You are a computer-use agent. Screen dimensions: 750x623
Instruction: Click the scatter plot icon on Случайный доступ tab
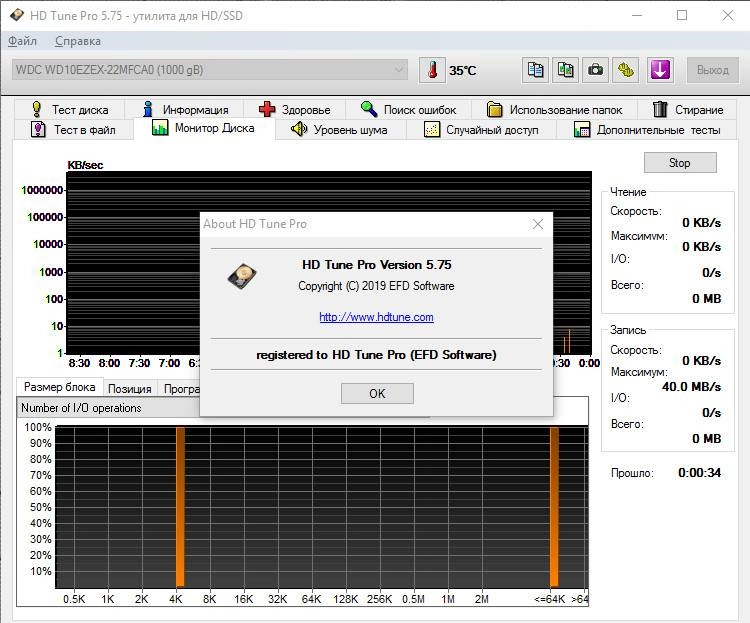point(432,129)
